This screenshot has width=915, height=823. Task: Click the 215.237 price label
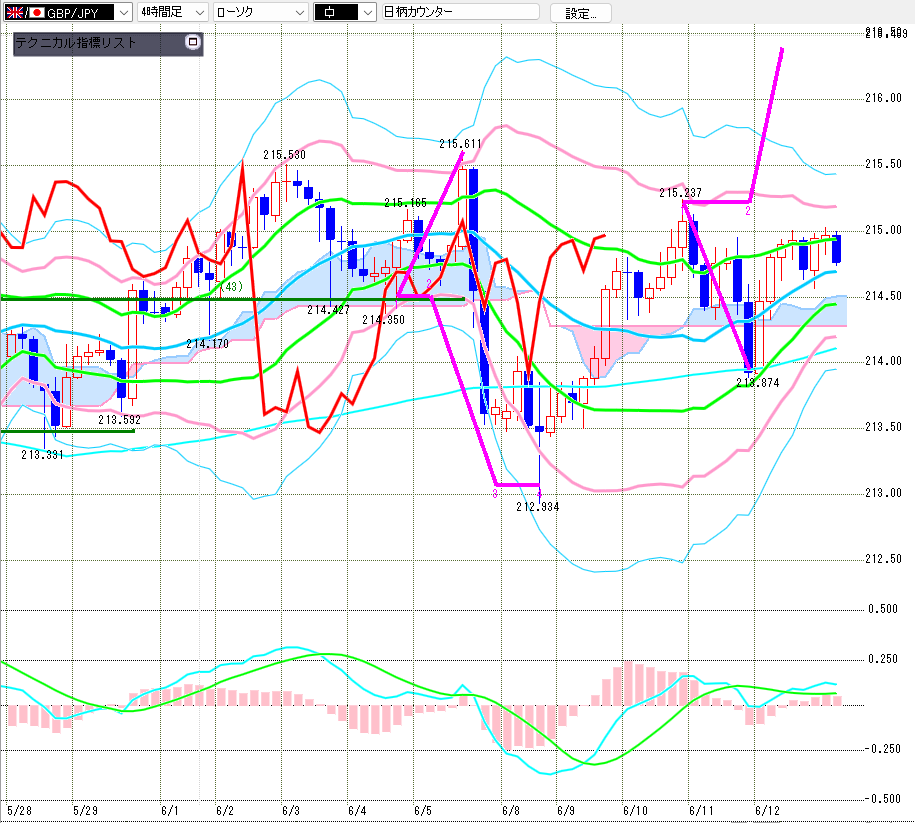tap(680, 193)
